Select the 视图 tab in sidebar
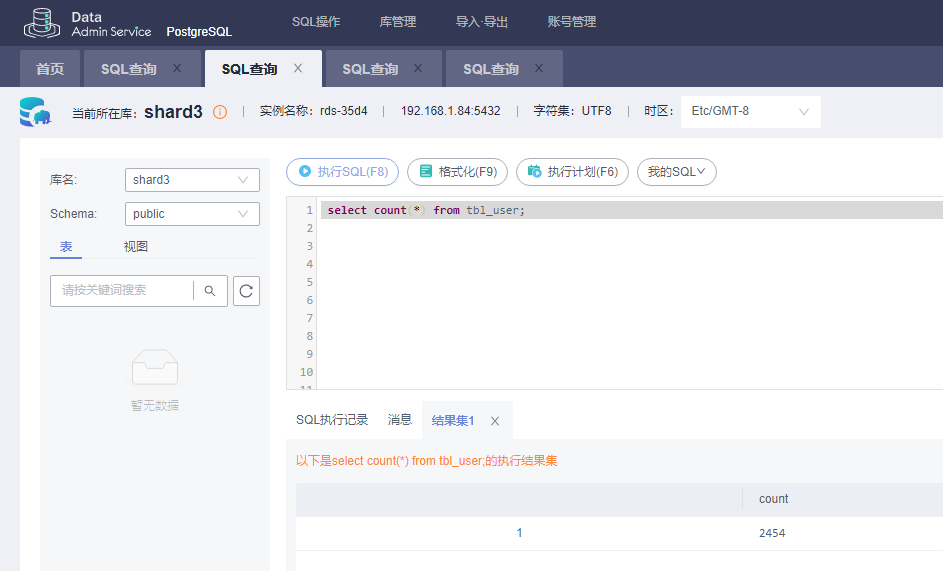Viewport: 943px width, 571px height. (135, 247)
